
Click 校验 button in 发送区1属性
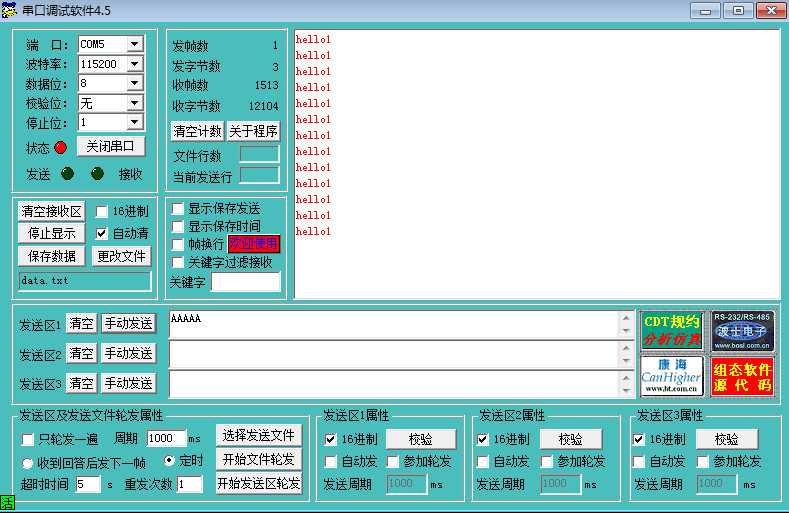(x=421, y=439)
